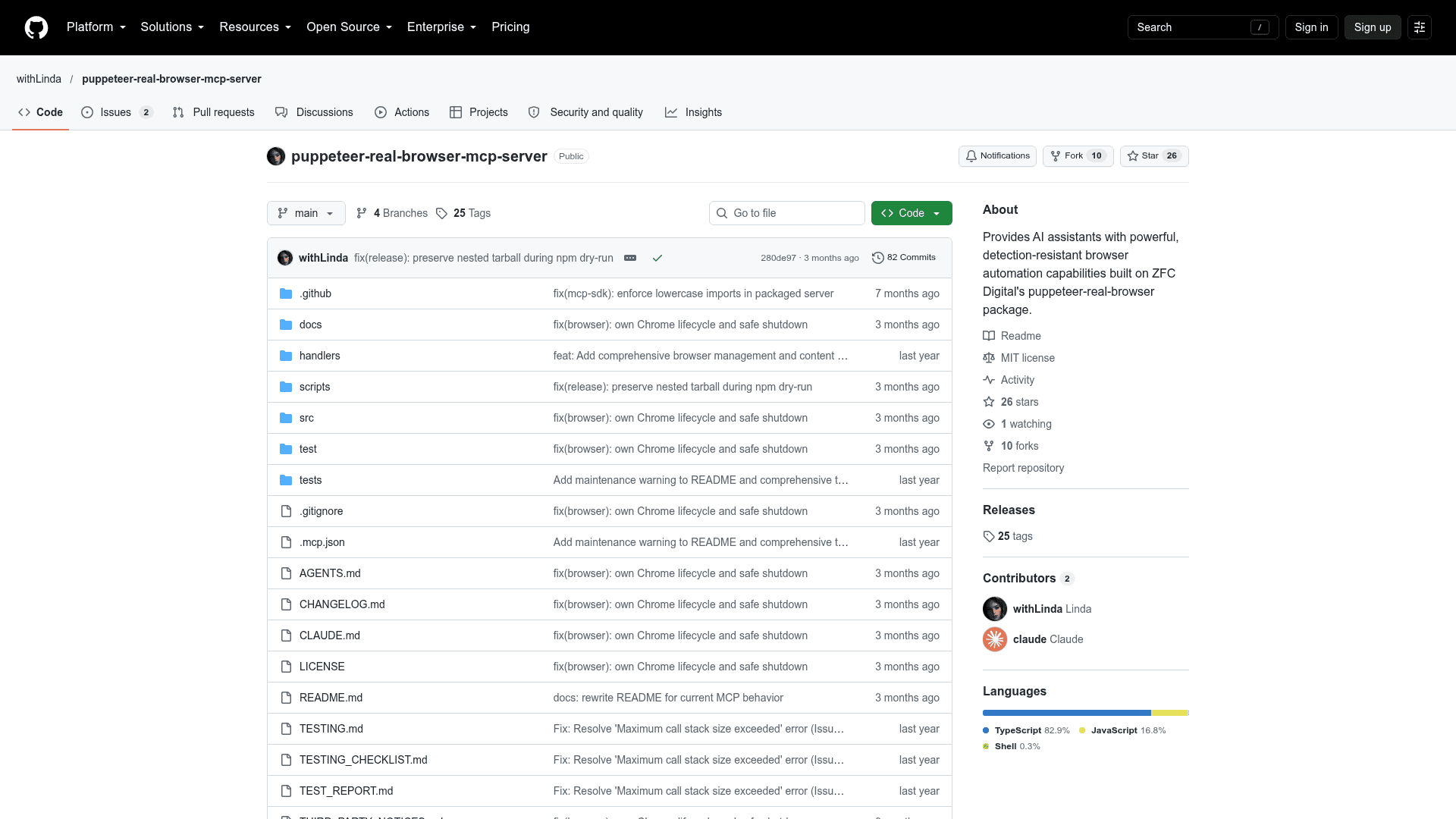Open the settings icon beside Sign up
The image size is (1456, 819).
(1420, 27)
